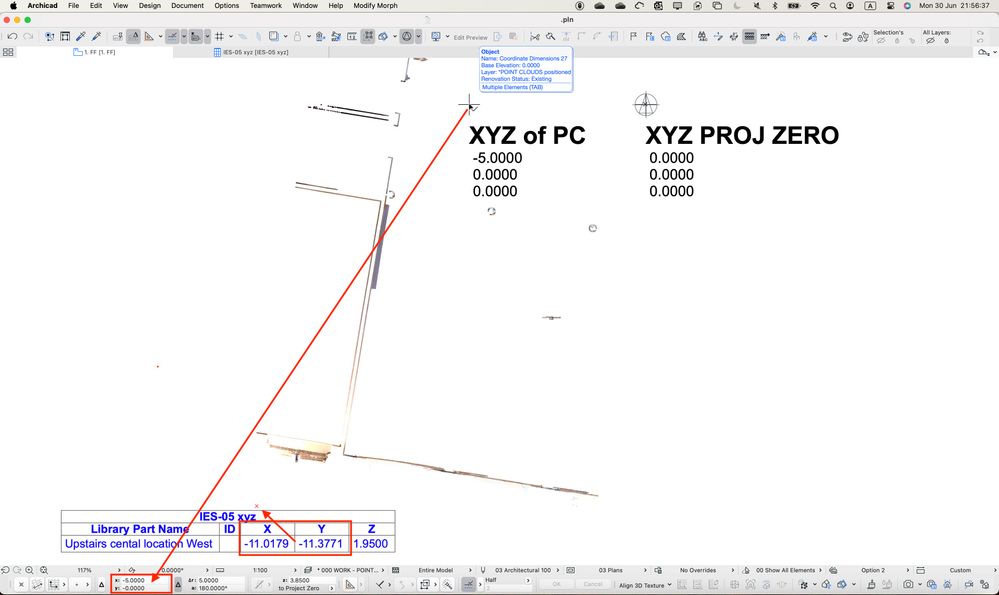Click the Z field showing 3.8500
Image resolution: width=999 pixels, height=595 pixels.
tap(310, 580)
